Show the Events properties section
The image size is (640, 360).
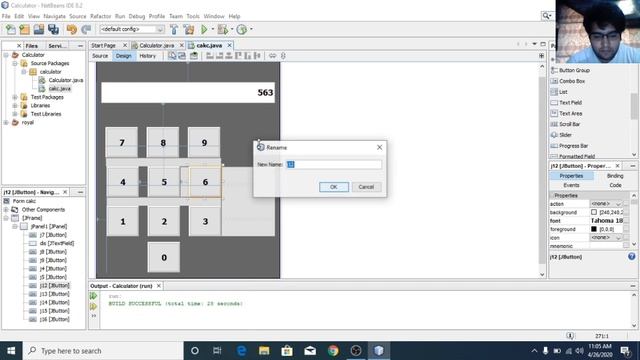coord(571,185)
